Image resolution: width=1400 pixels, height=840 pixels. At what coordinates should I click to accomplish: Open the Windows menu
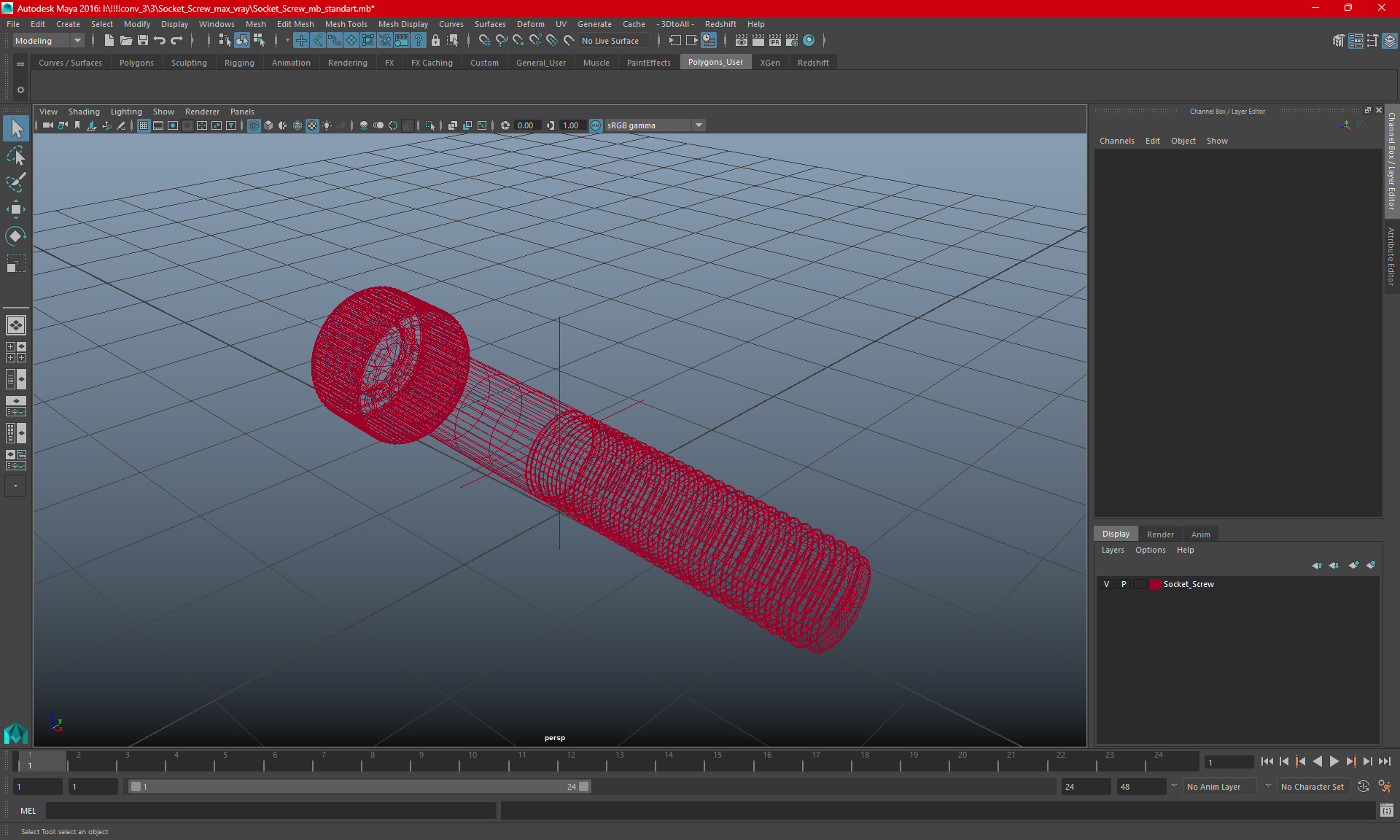tap(217, 24)
